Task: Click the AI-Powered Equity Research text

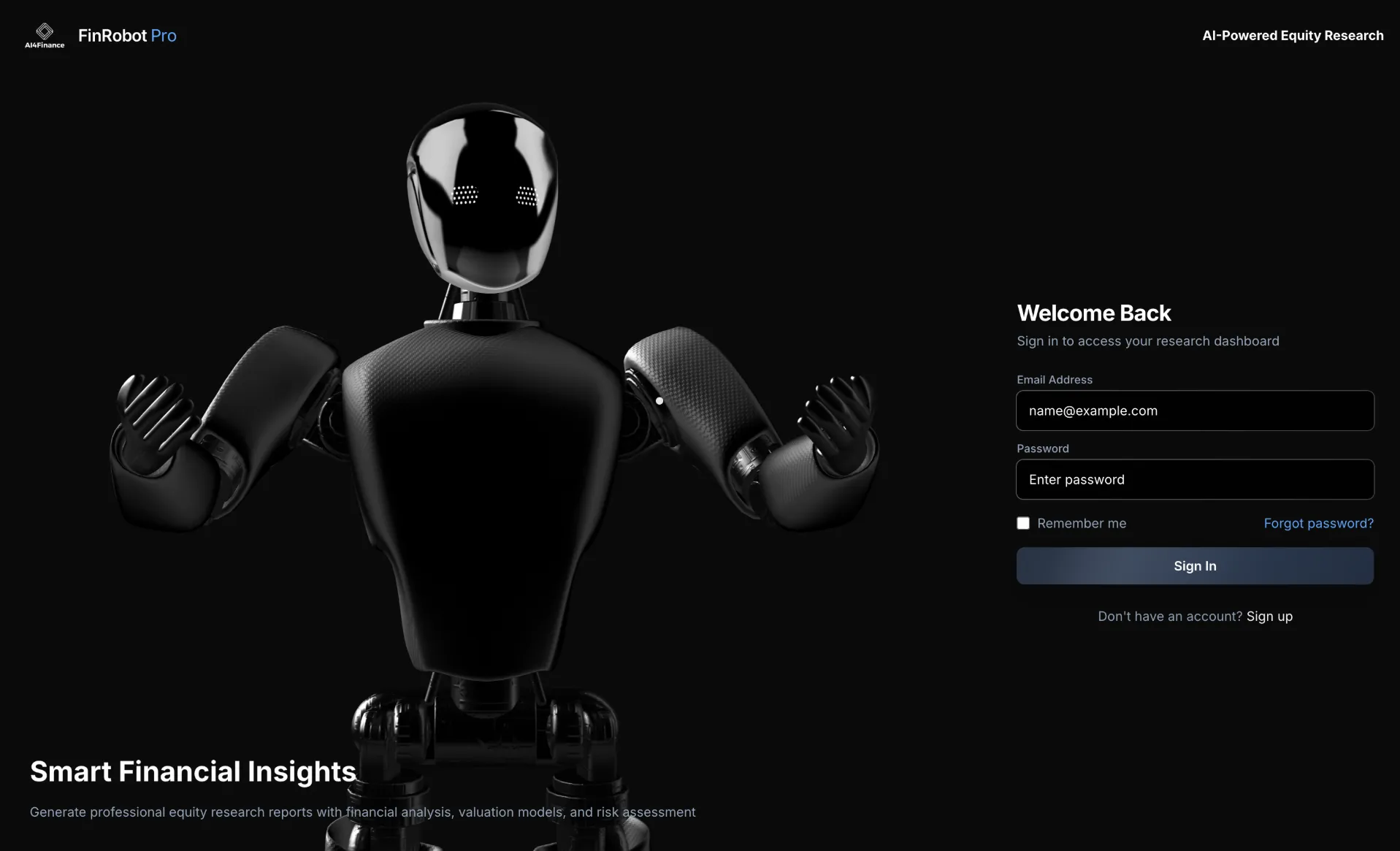Action: (x=1293, y=35)
